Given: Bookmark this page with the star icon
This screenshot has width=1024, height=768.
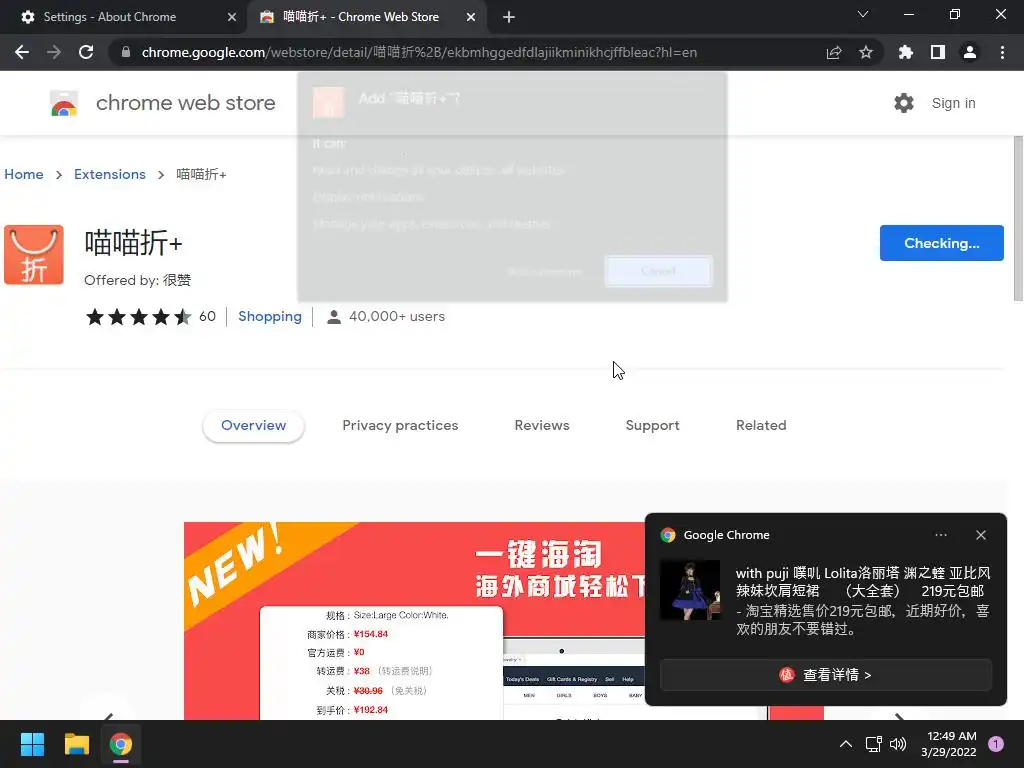Looking at the screenshot, I should [x=866, y=52].
